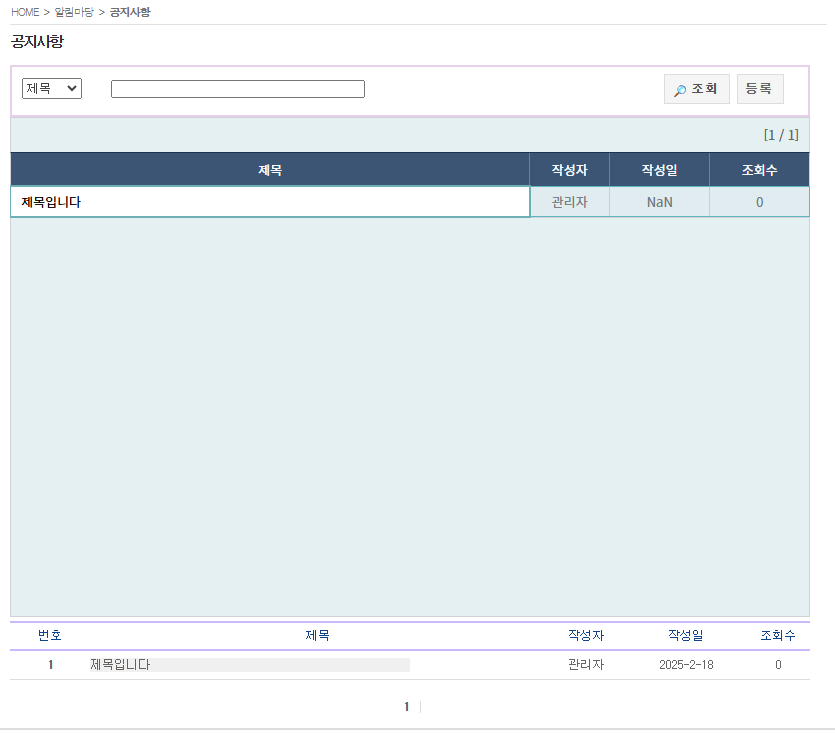Sort grid by 조회수 column header
This screenshot has height=754, width=835.
759,170
